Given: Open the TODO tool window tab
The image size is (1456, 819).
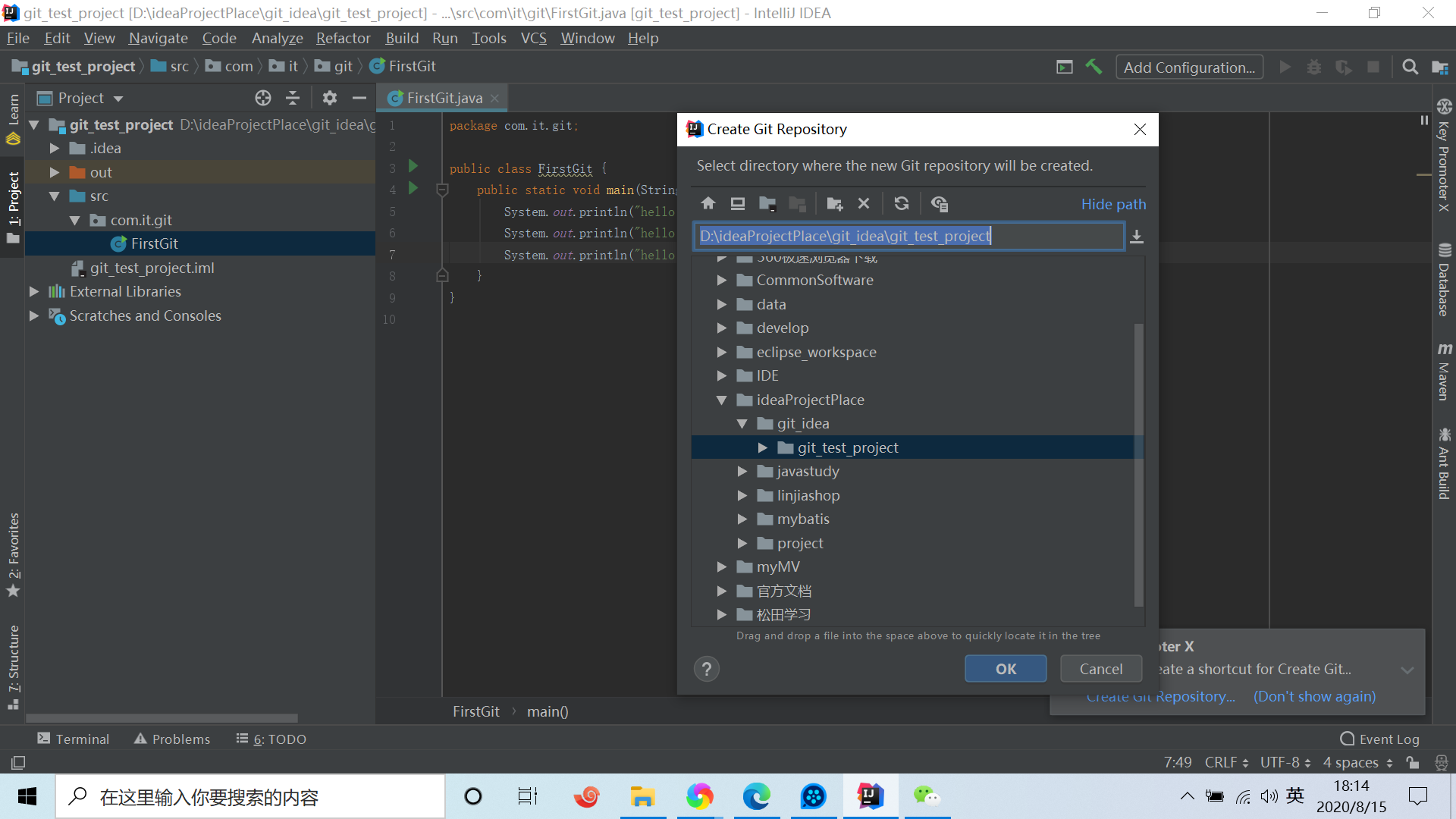Looking at the screenshot, I should 271,739.
